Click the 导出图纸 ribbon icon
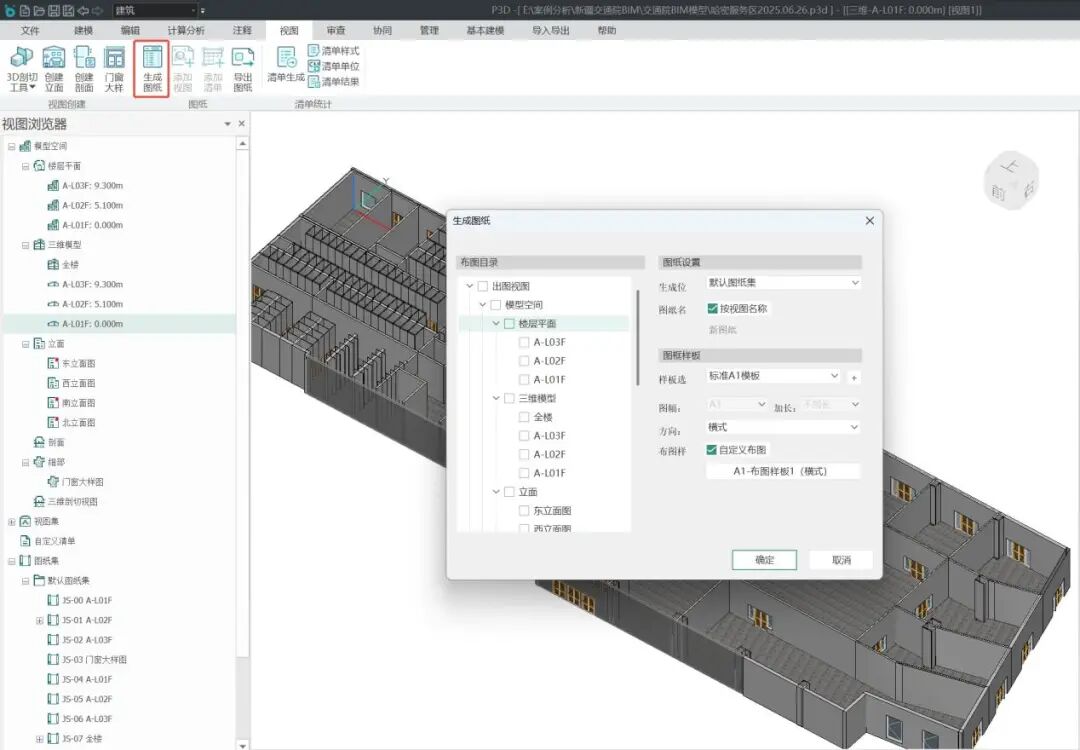 tap(242, 69)
